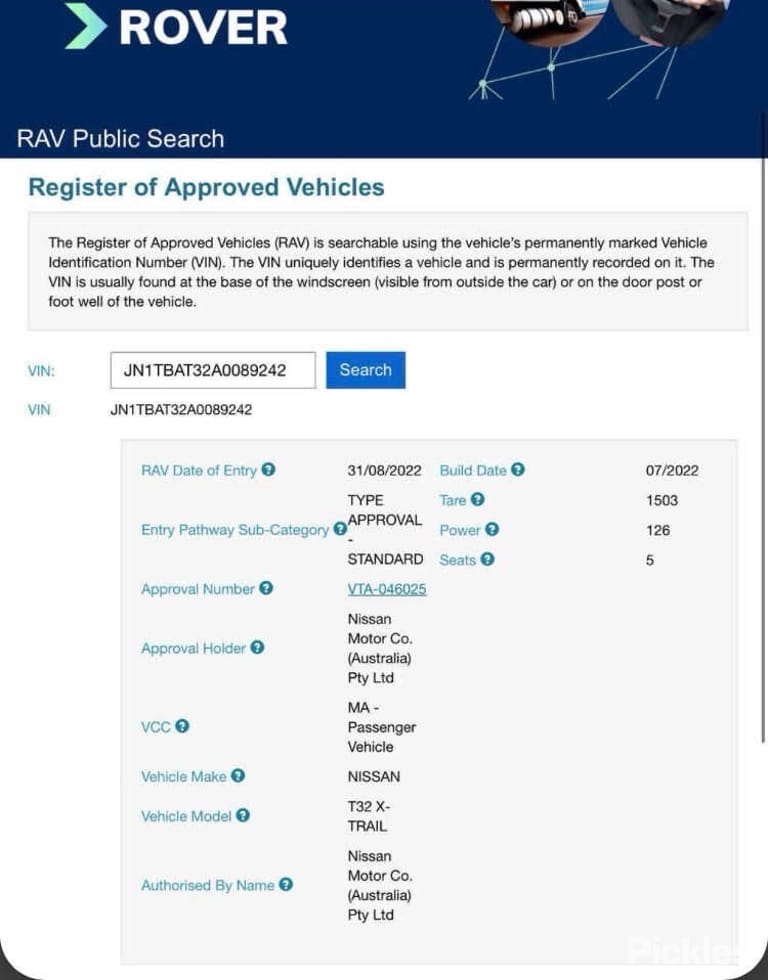The height and width of the screenshot is (980, 768).
Task: Click the Approval Holder label
Action: (193, 649)
